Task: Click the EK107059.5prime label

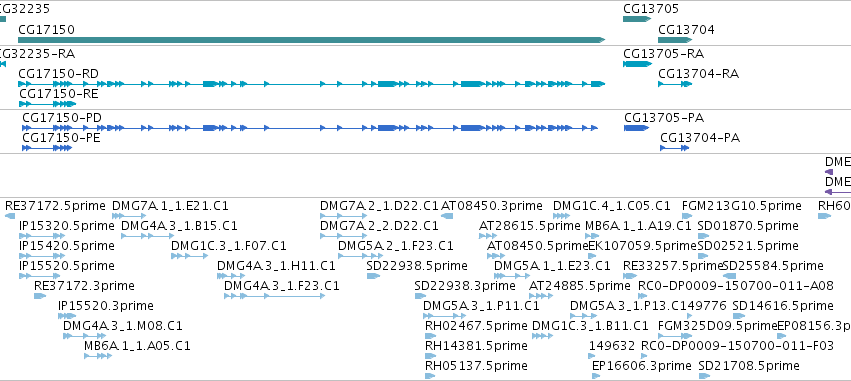Action: tap(643, 246)
